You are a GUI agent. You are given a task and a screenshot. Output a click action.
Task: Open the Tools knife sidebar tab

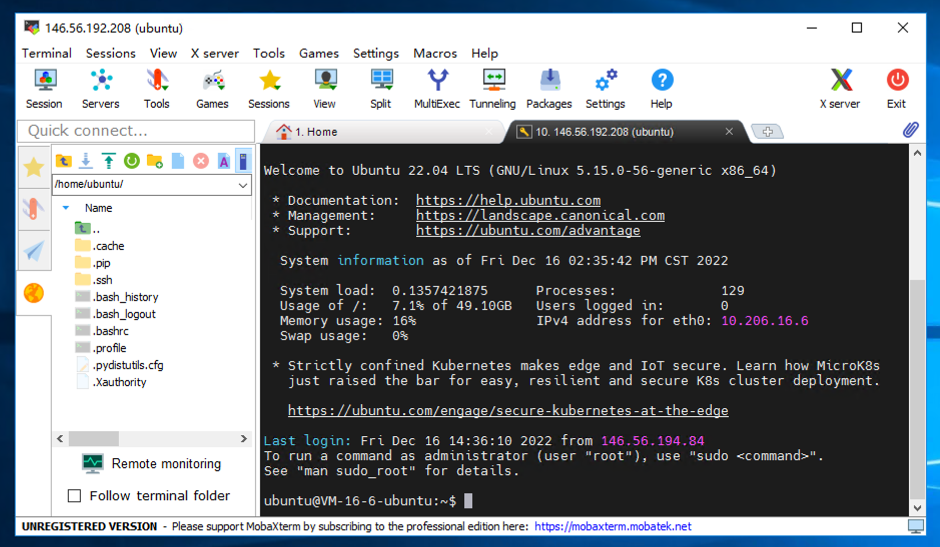(x=34, y=209)
